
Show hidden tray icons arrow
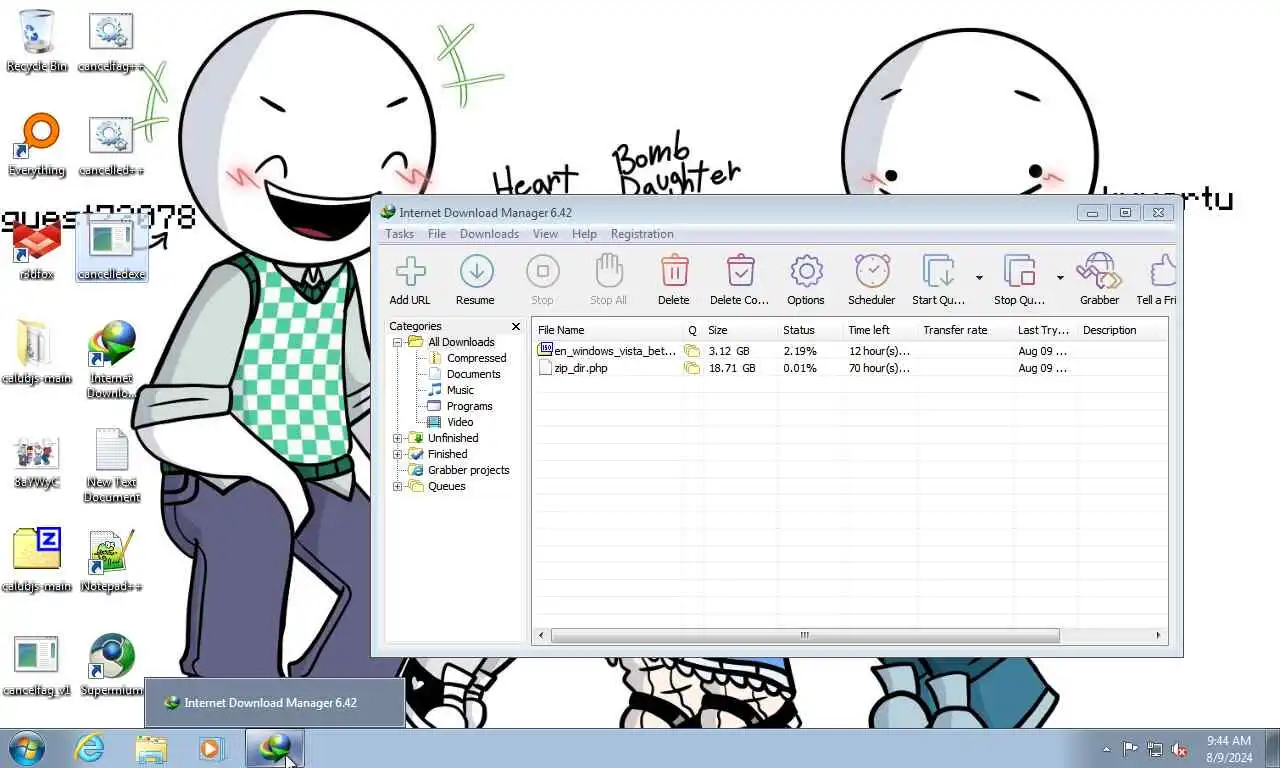click(1106, 749)
